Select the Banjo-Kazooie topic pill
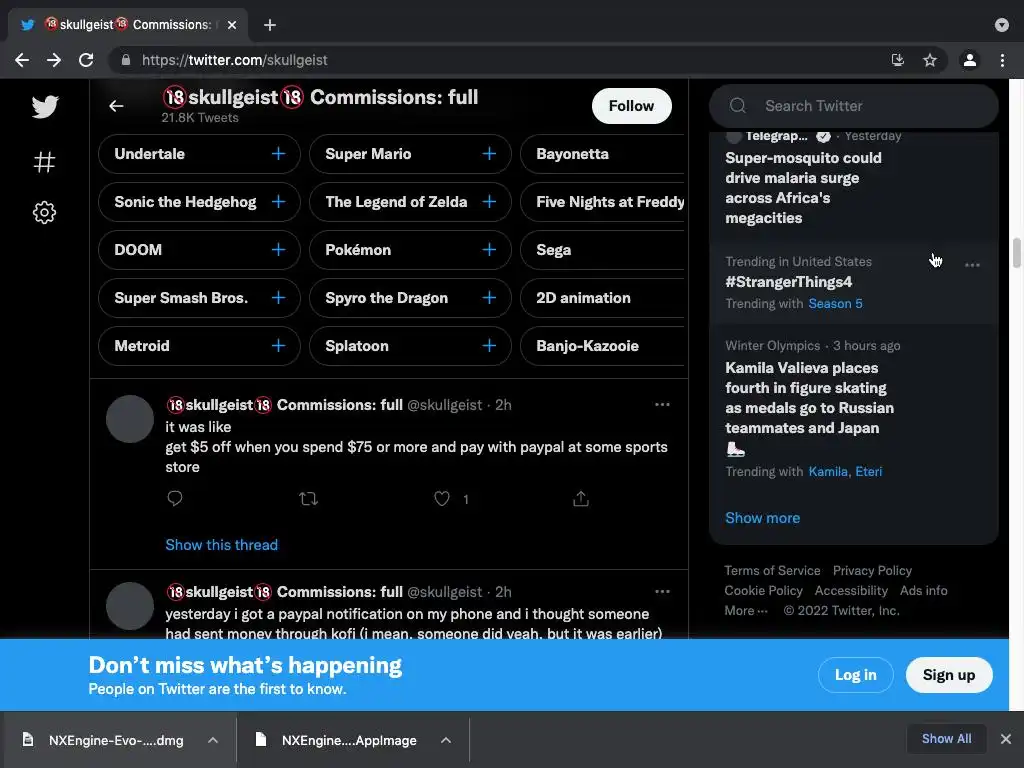This screenshot has height=768, width=1024. pos(602,346)
